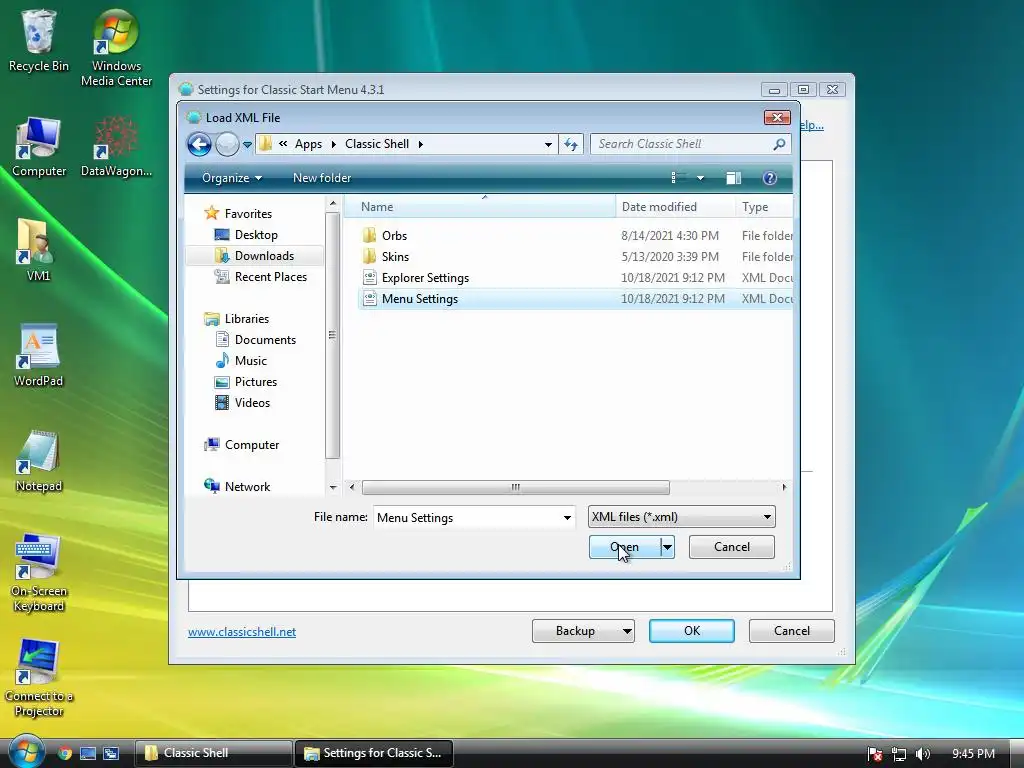Click Cancel in the Load XML File dialog
This screenshot has width=1024, height=768.
click(731, 547)
